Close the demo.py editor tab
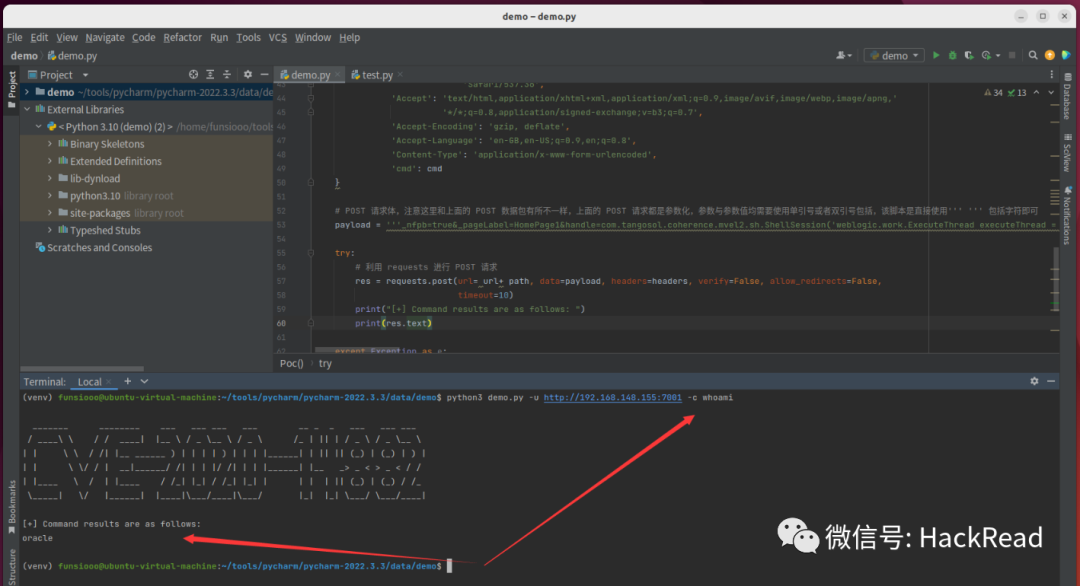The image size is (1080, 586). tap(338, 74)
